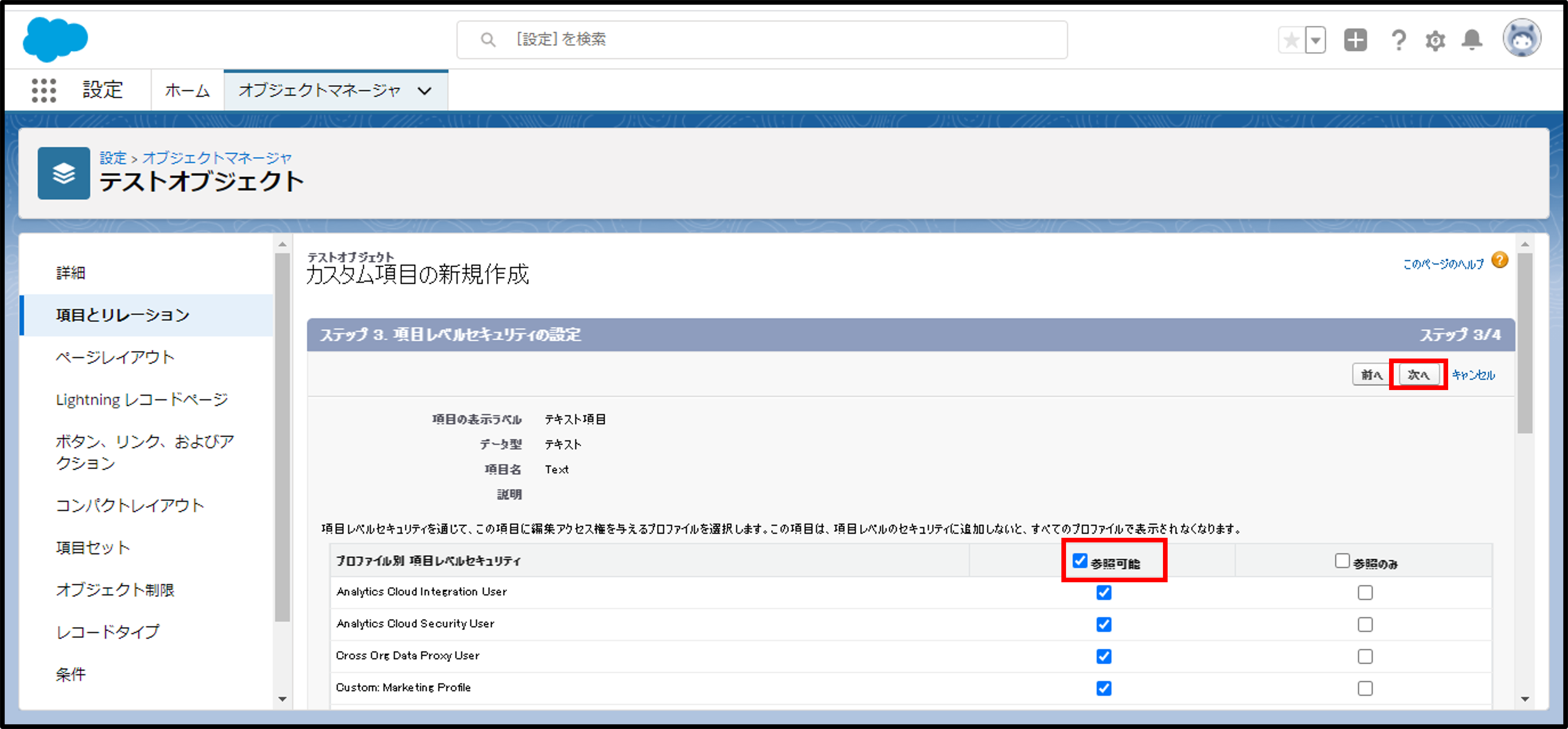Toggle the 参照可能 header checkbox
Viewport: 1568px width, 729px height.
coord(1080,560)
